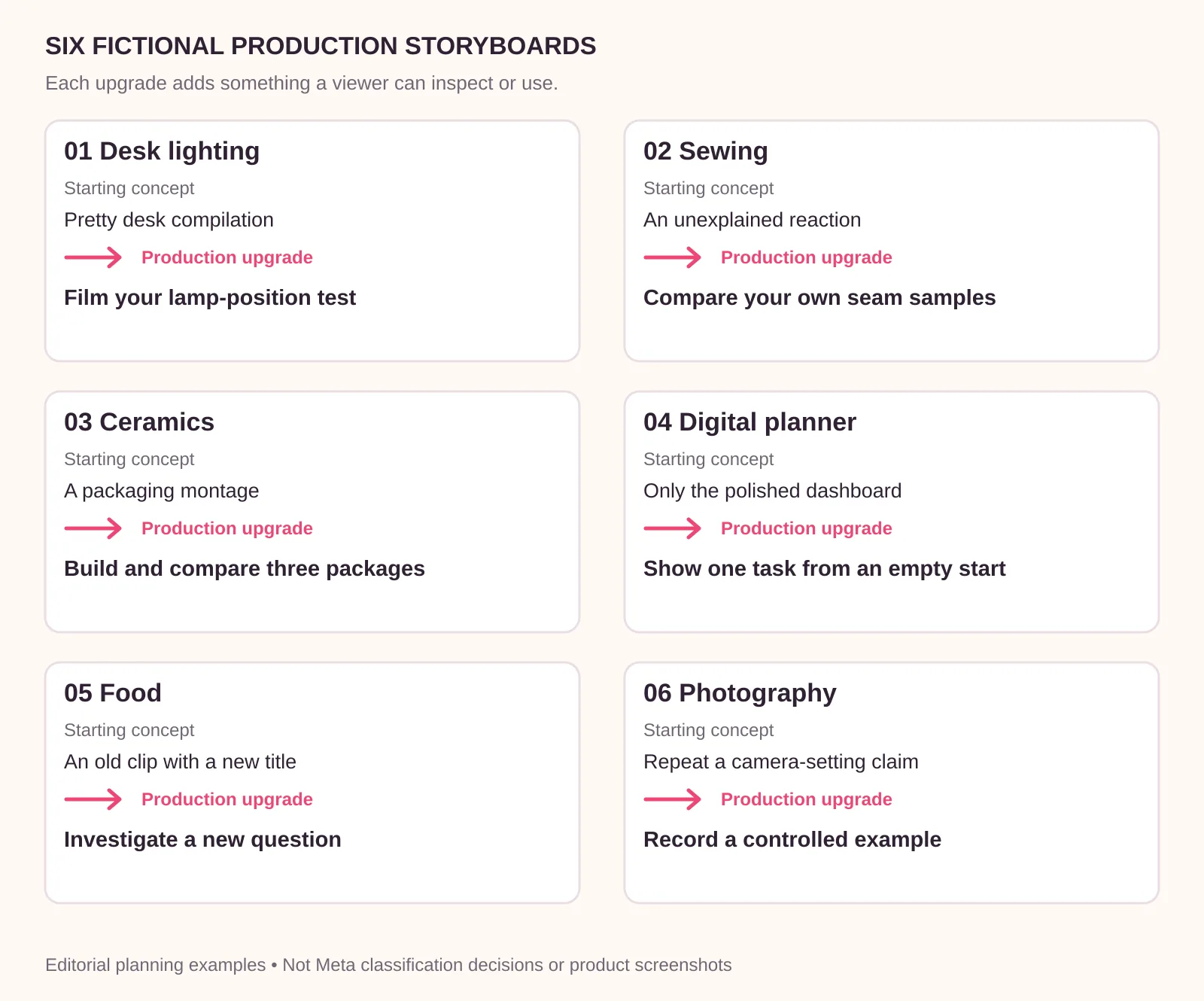Click 'Film your lamp-position test'

pyautogui.click(x=210, y=298)
